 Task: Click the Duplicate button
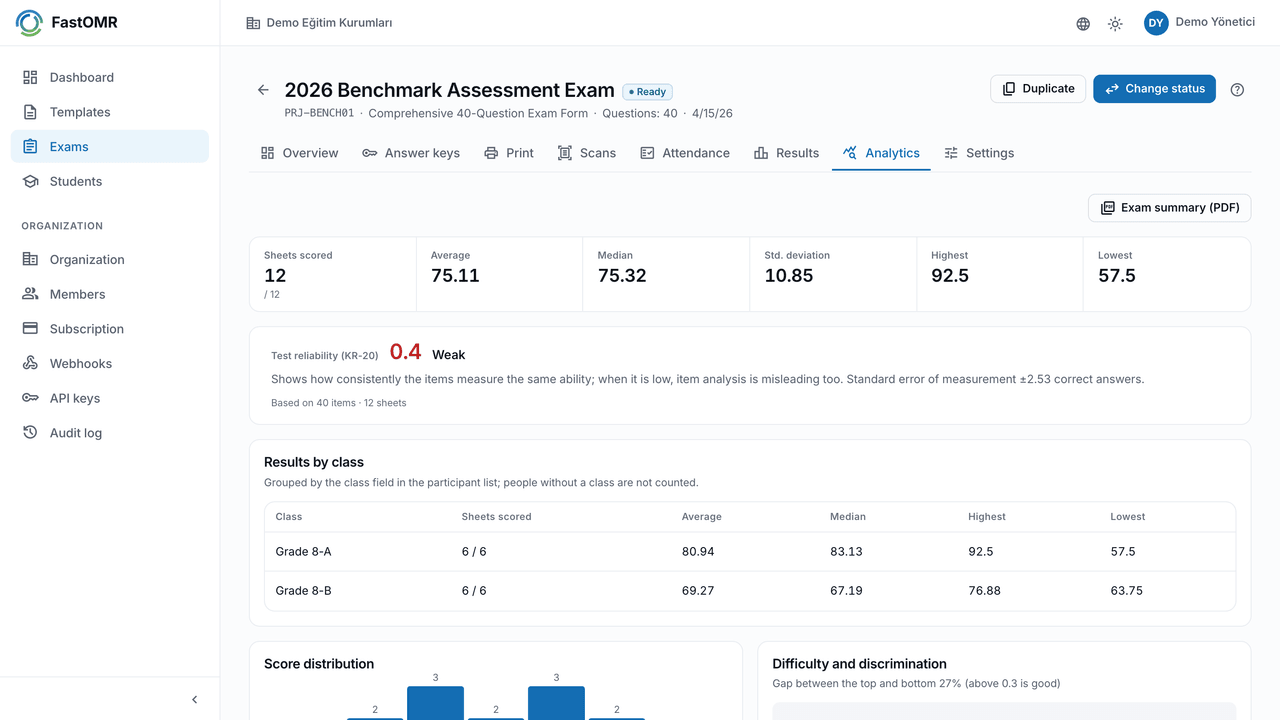click(x=1038, y=89)
